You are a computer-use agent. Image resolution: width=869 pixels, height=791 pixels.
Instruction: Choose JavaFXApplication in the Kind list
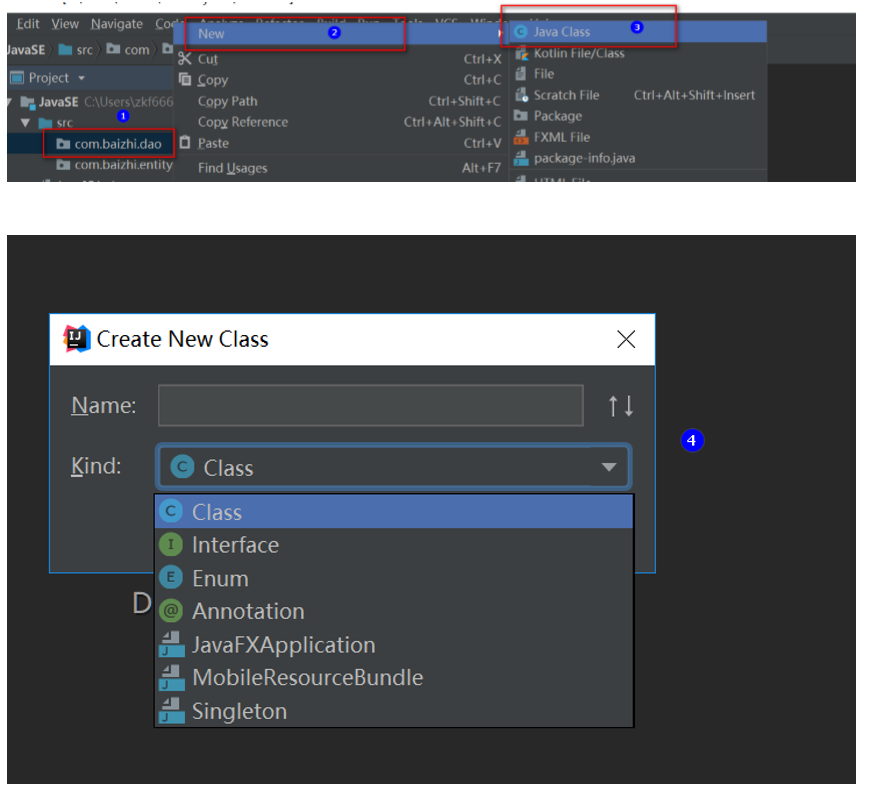click(394, 645)
